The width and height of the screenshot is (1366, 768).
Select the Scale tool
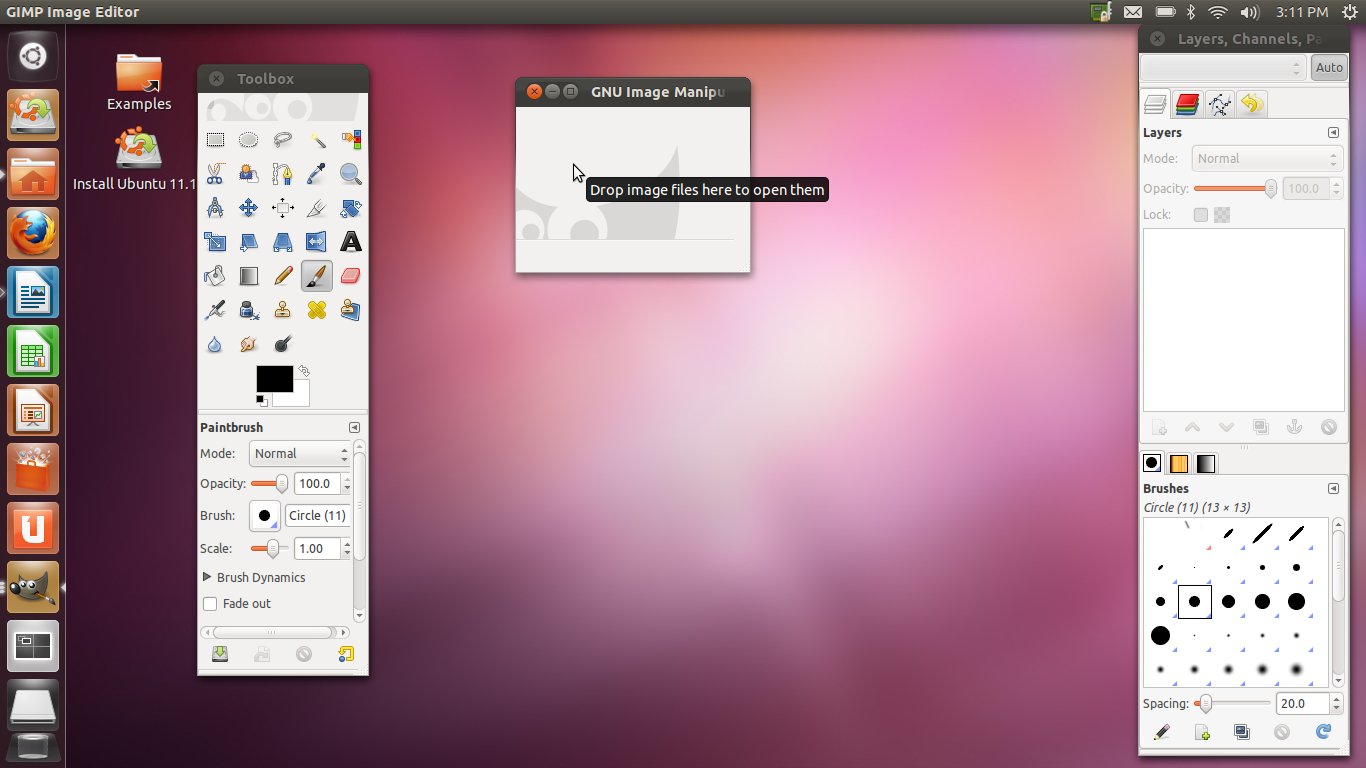pos(215,242)
